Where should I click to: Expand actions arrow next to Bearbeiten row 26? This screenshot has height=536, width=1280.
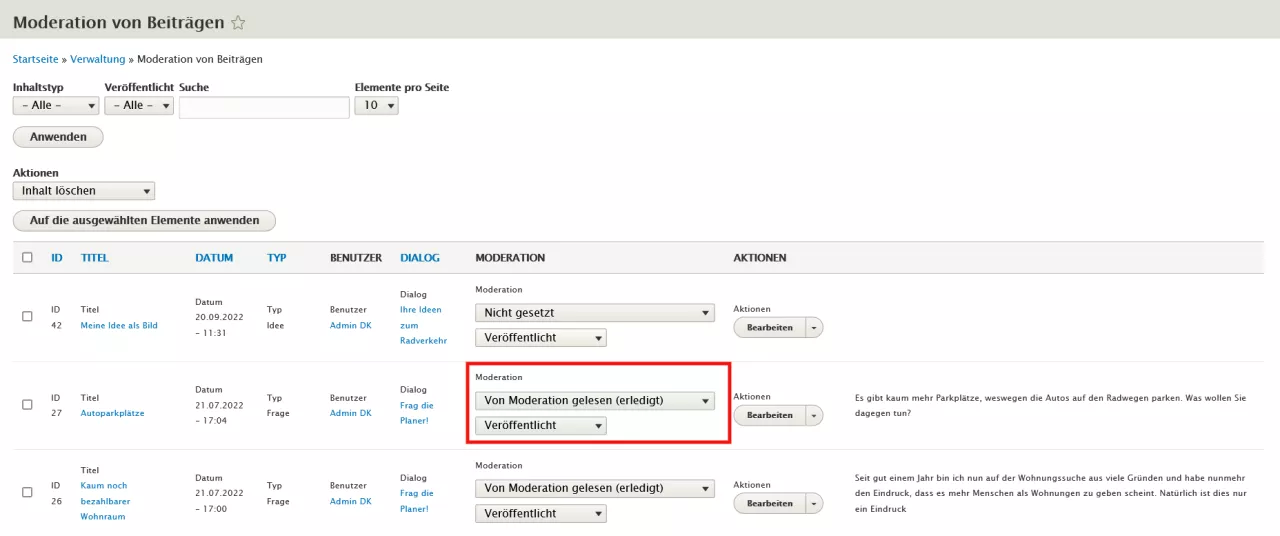coord(813,503)
